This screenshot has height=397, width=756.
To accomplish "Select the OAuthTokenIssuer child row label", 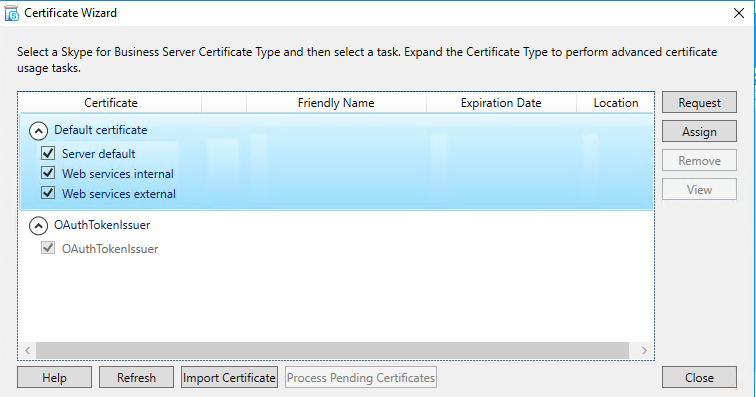I will click(109, 248).
